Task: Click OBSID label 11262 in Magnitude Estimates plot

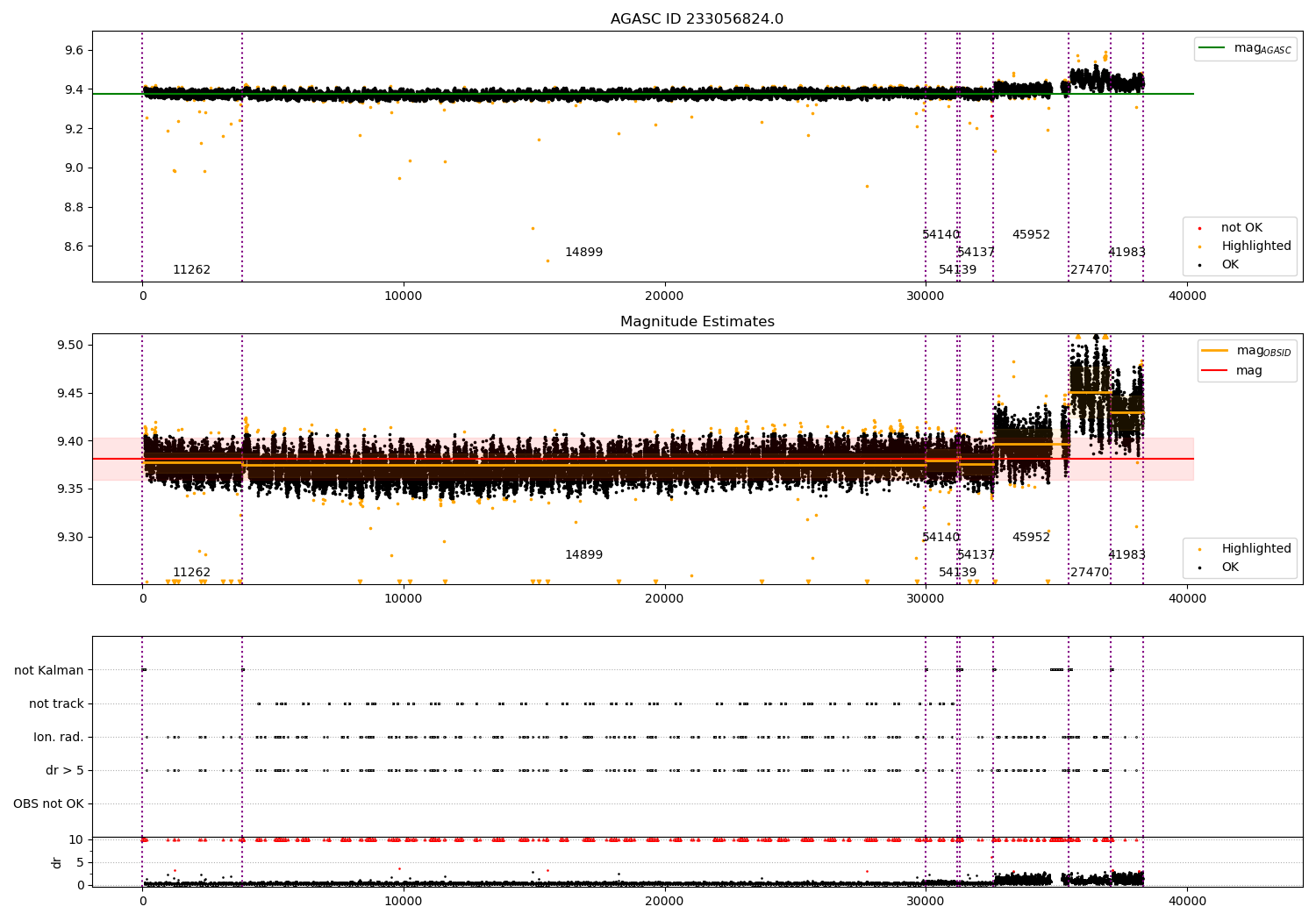Action: click(x=191, y=572)
